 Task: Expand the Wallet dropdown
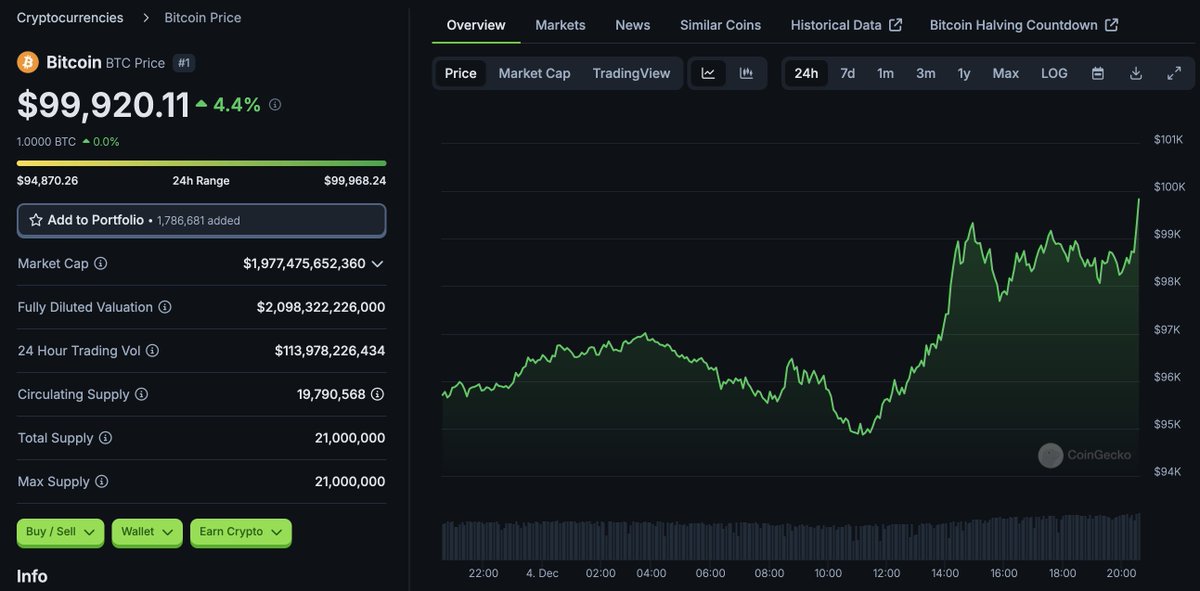pos(146,532)
